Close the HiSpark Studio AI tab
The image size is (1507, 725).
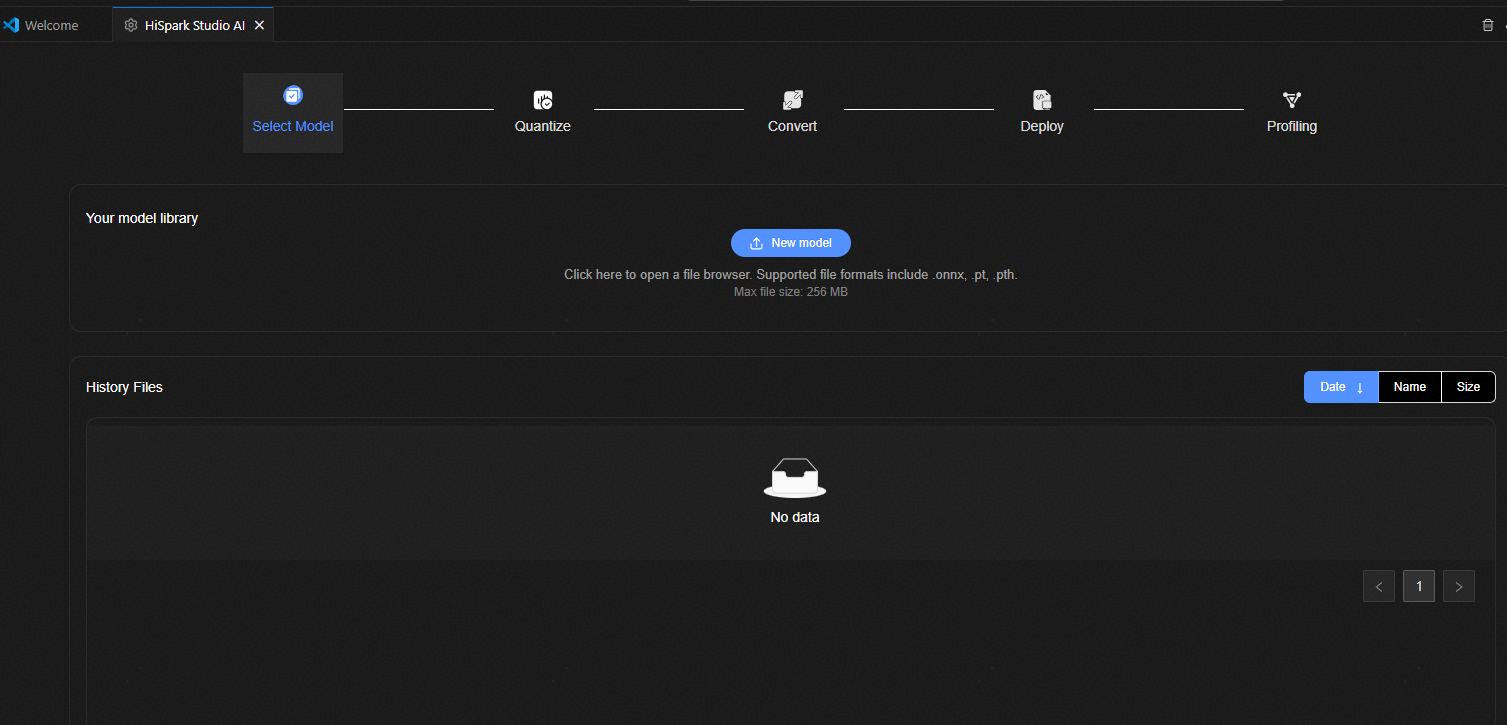(260, 25)
